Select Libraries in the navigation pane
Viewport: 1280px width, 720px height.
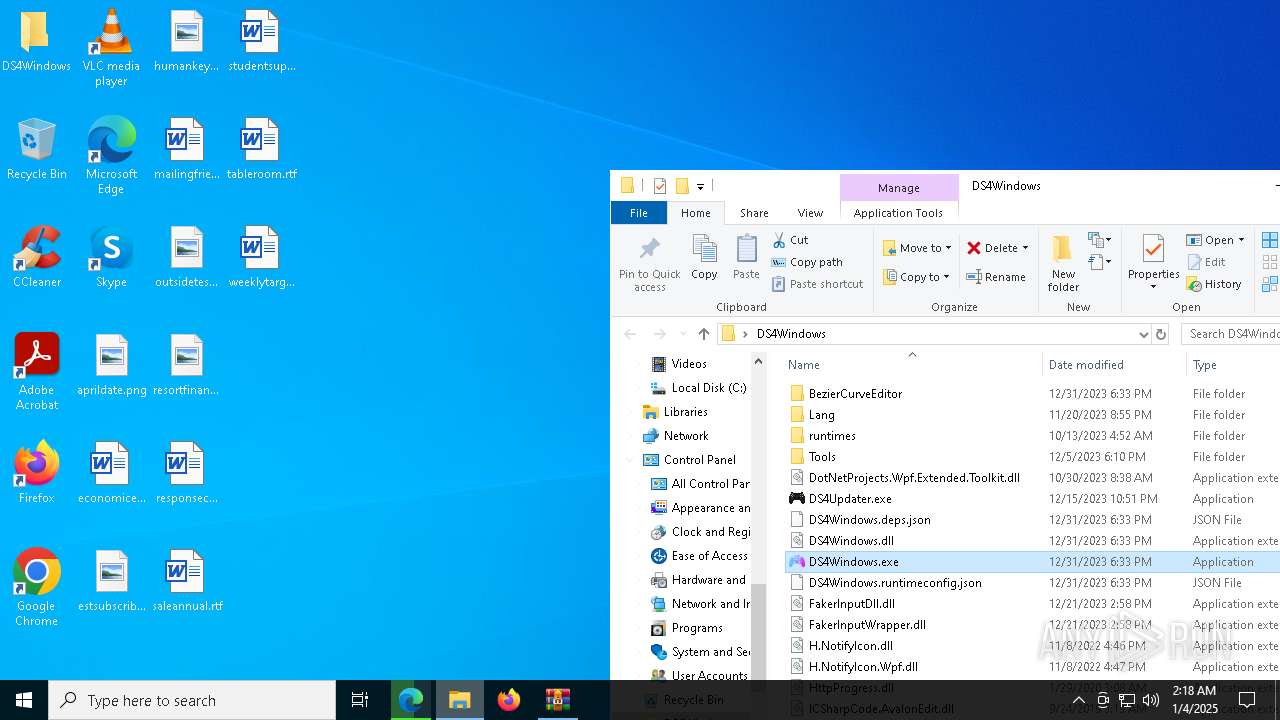676,412
